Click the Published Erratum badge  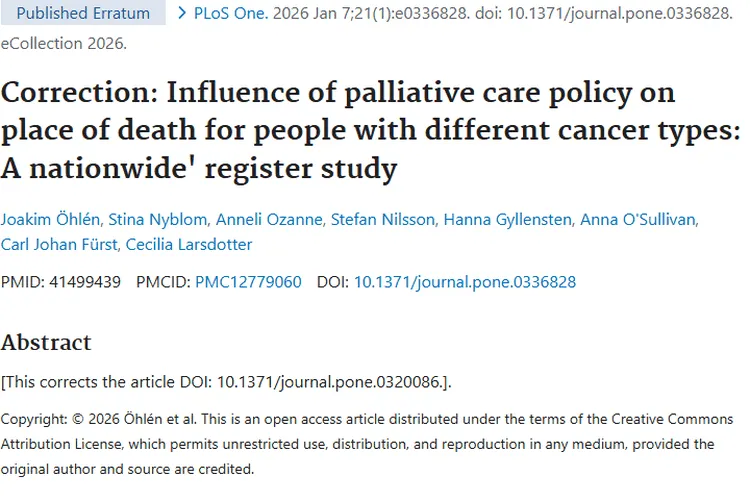pos(83,14)
